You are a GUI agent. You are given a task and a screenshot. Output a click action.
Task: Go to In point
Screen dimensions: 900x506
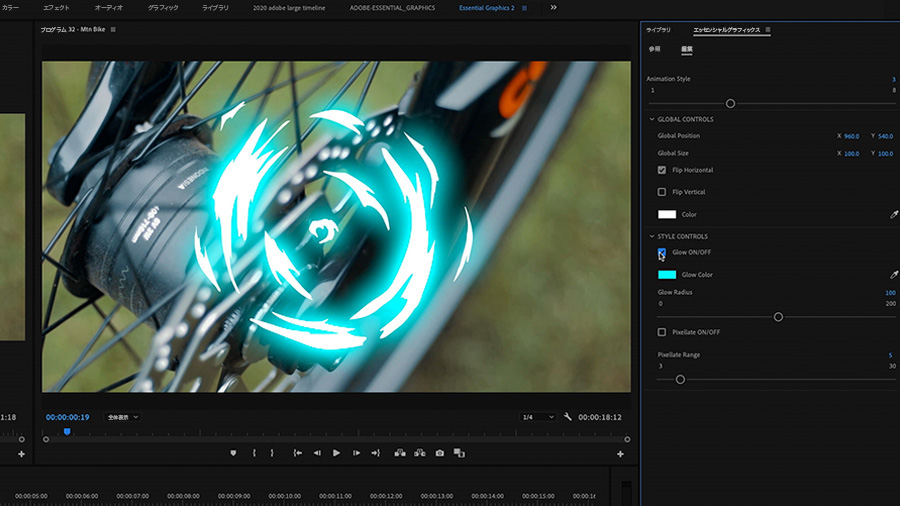click(297, 453)
